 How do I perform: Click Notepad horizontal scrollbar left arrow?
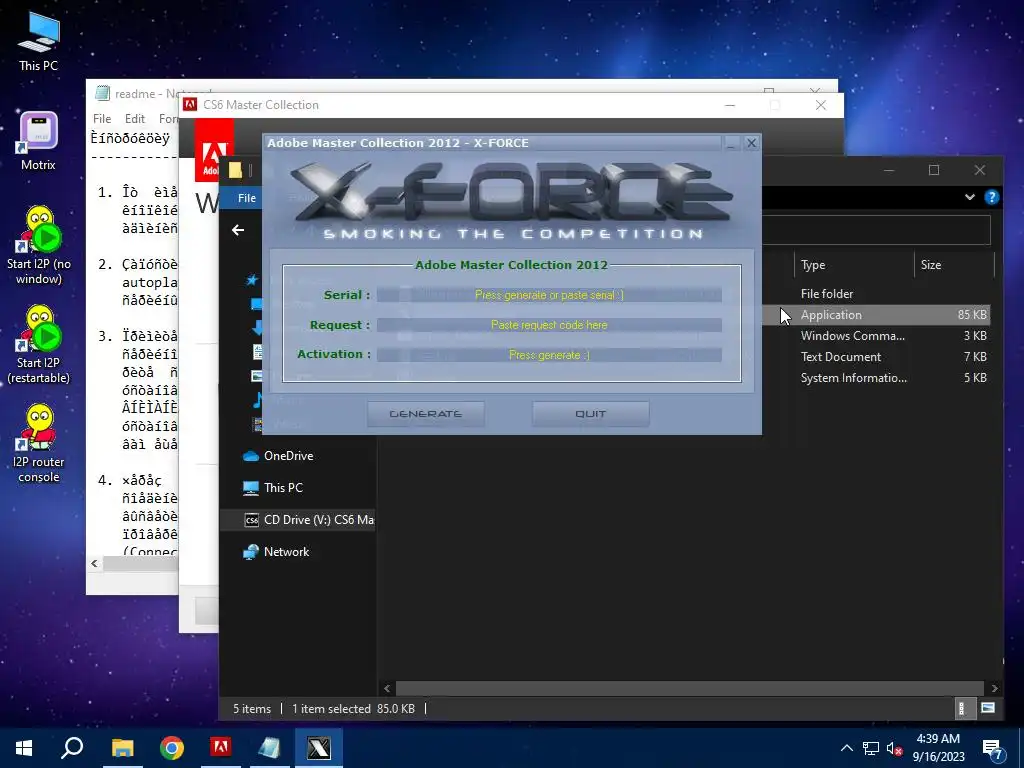coord(95,563)
